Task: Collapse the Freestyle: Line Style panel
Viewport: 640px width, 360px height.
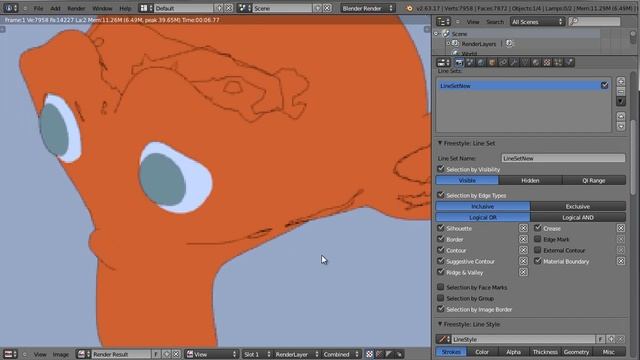Action: [x=440, y=324]
